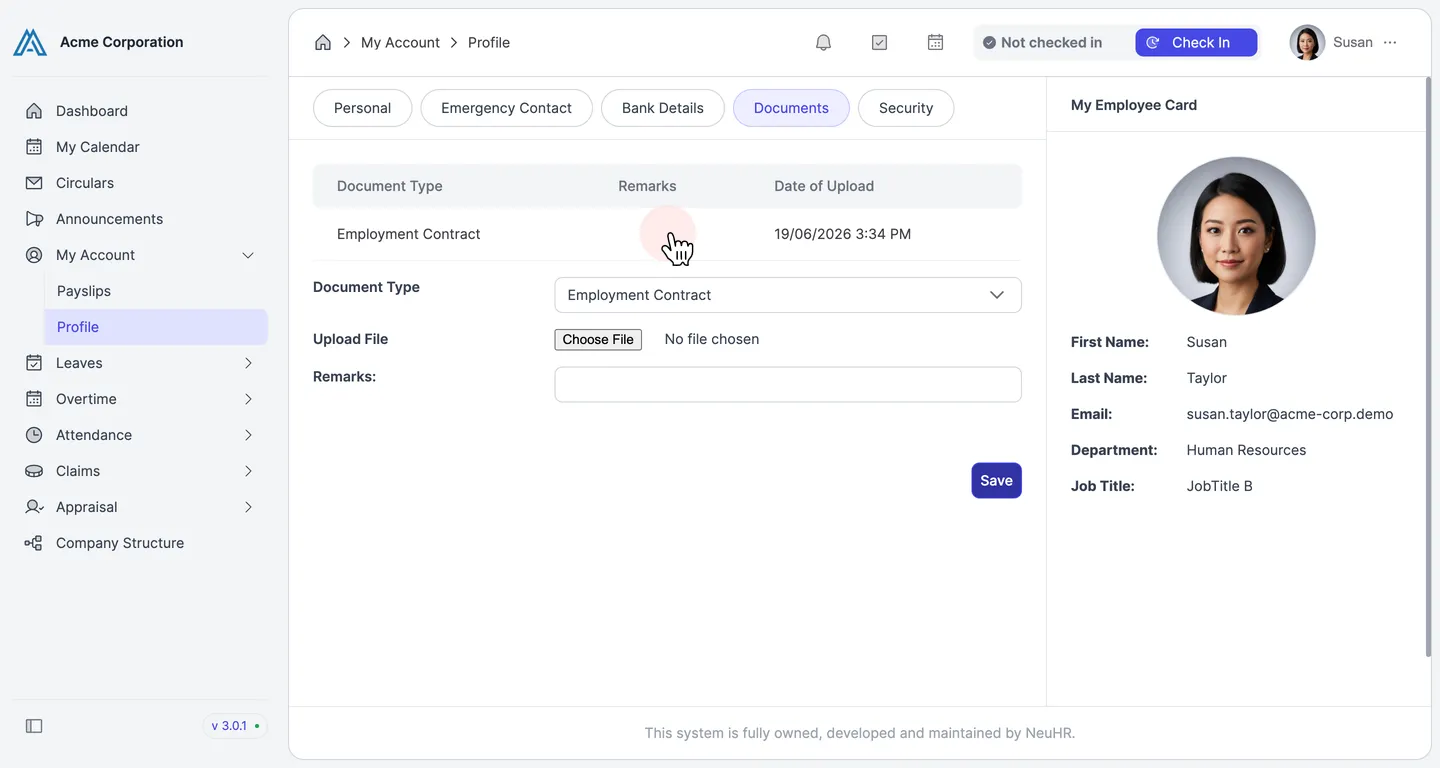Click the Company Structure hierarchy icon
The height and width of the screenshot is (768, 1440).
click(x=34, y=543)
